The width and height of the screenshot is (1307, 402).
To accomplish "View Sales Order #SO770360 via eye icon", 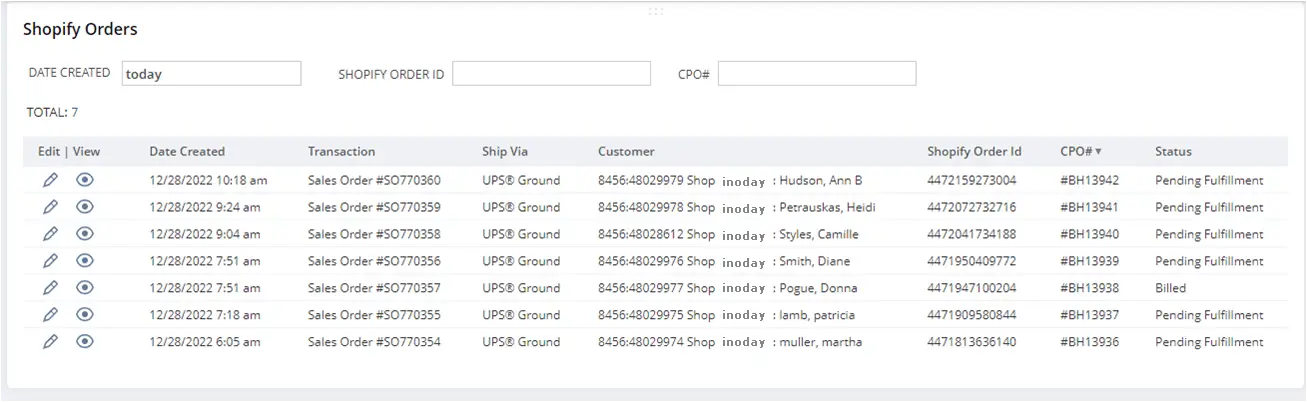I will [85, 180].
